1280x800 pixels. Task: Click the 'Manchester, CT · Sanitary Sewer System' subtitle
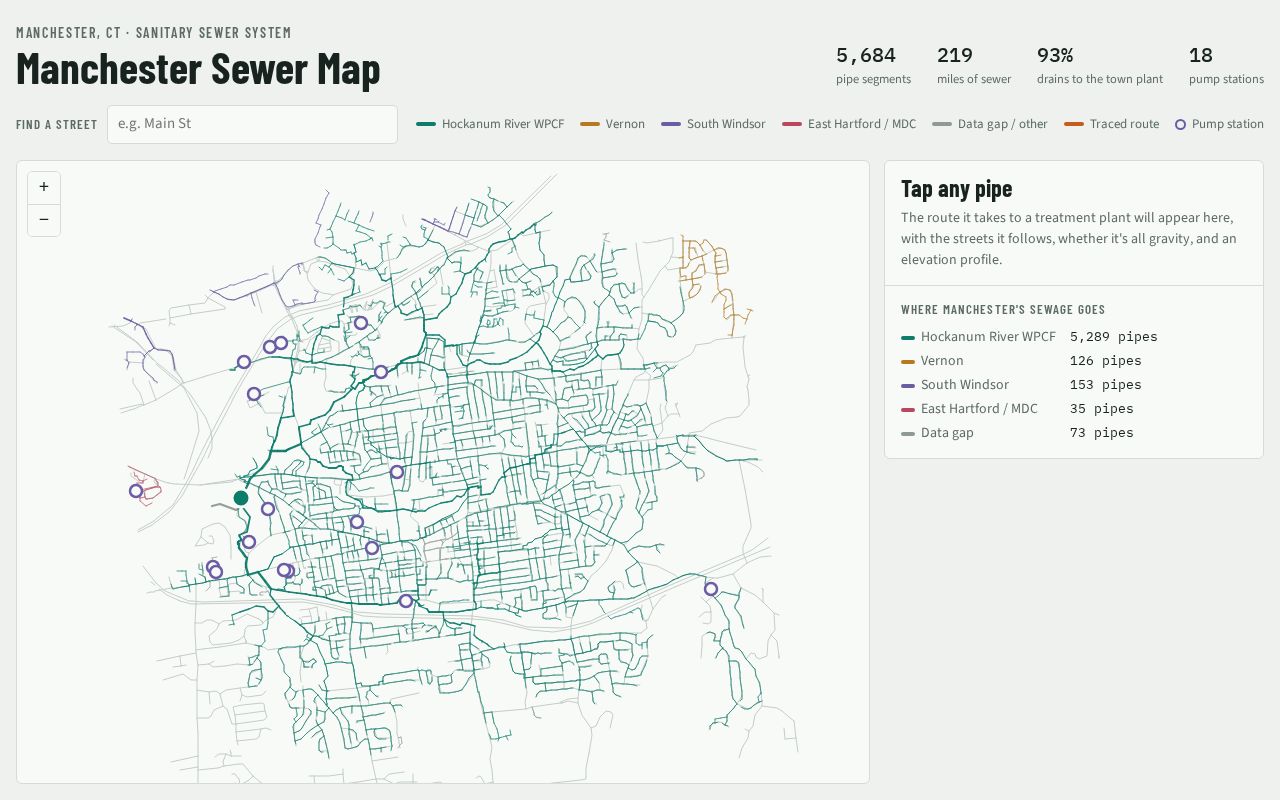pyautogui.click(x=154, y=33)
